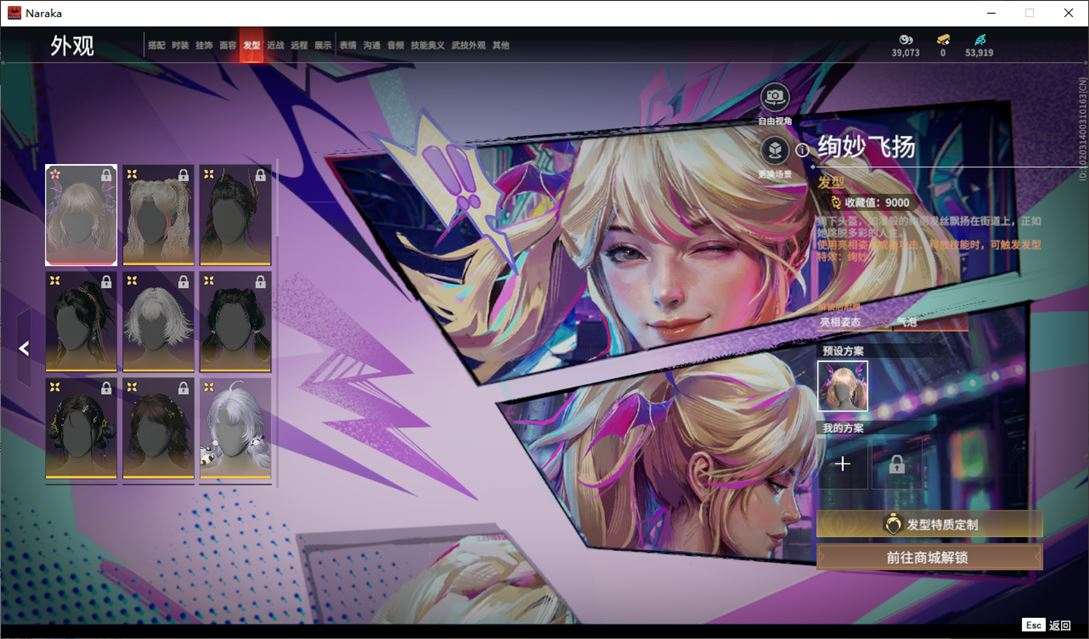Click the left arrow to collapse hairstyle list

point(24,348)
